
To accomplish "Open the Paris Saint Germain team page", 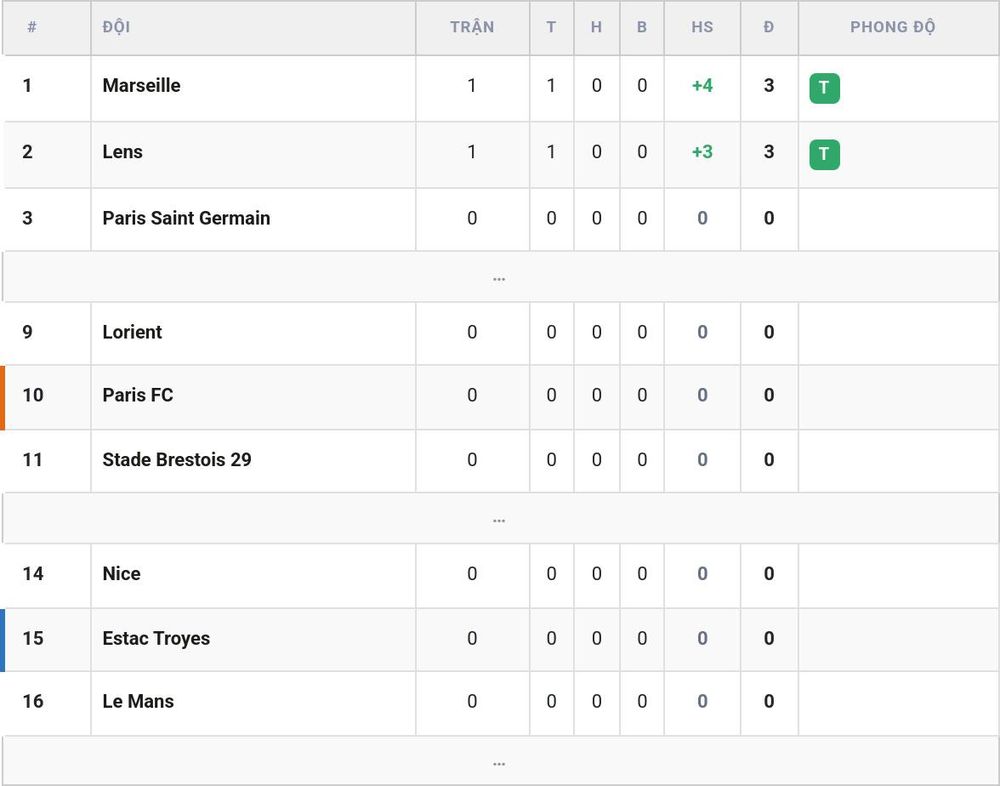I will [x=186, y=218].
